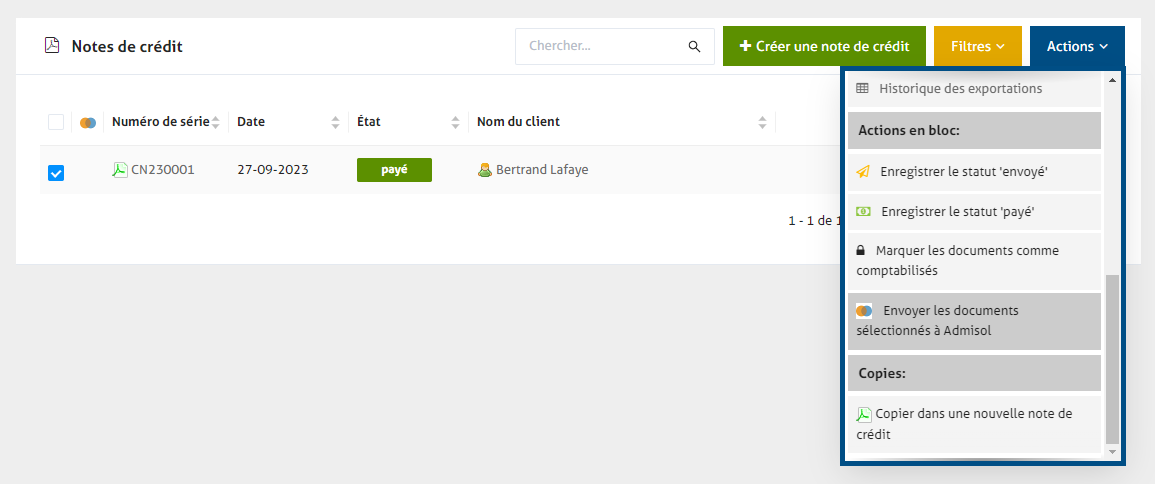Sort by Nom du client column arrows

[x=762, y=122]
